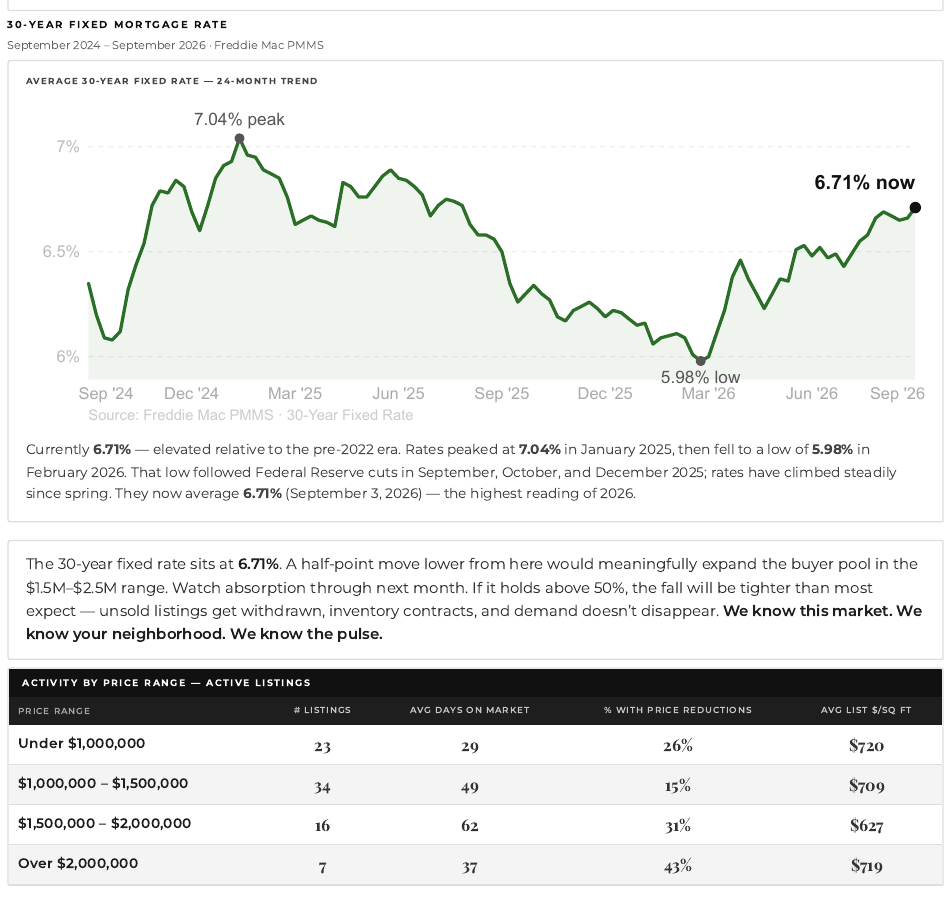Click the 5.98% low data point
The image size is (950, 920).
701,361
